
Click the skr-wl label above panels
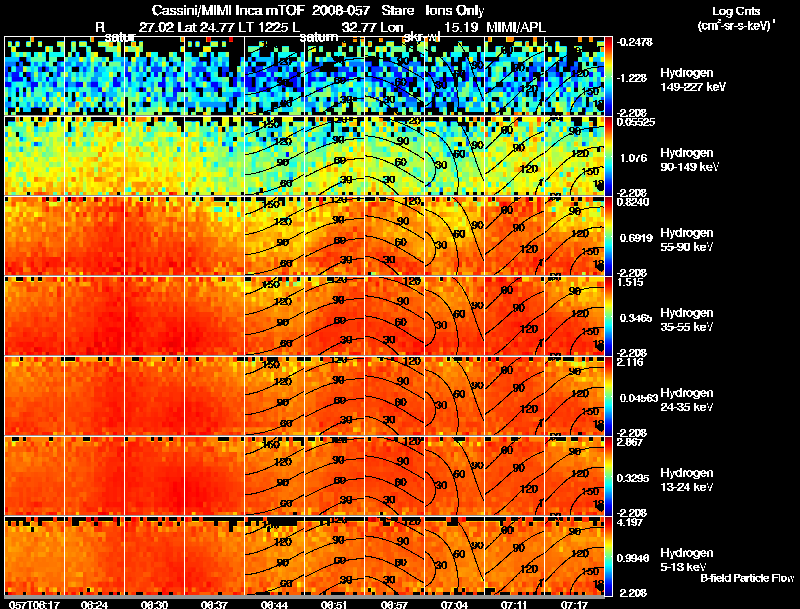(421, 38)
